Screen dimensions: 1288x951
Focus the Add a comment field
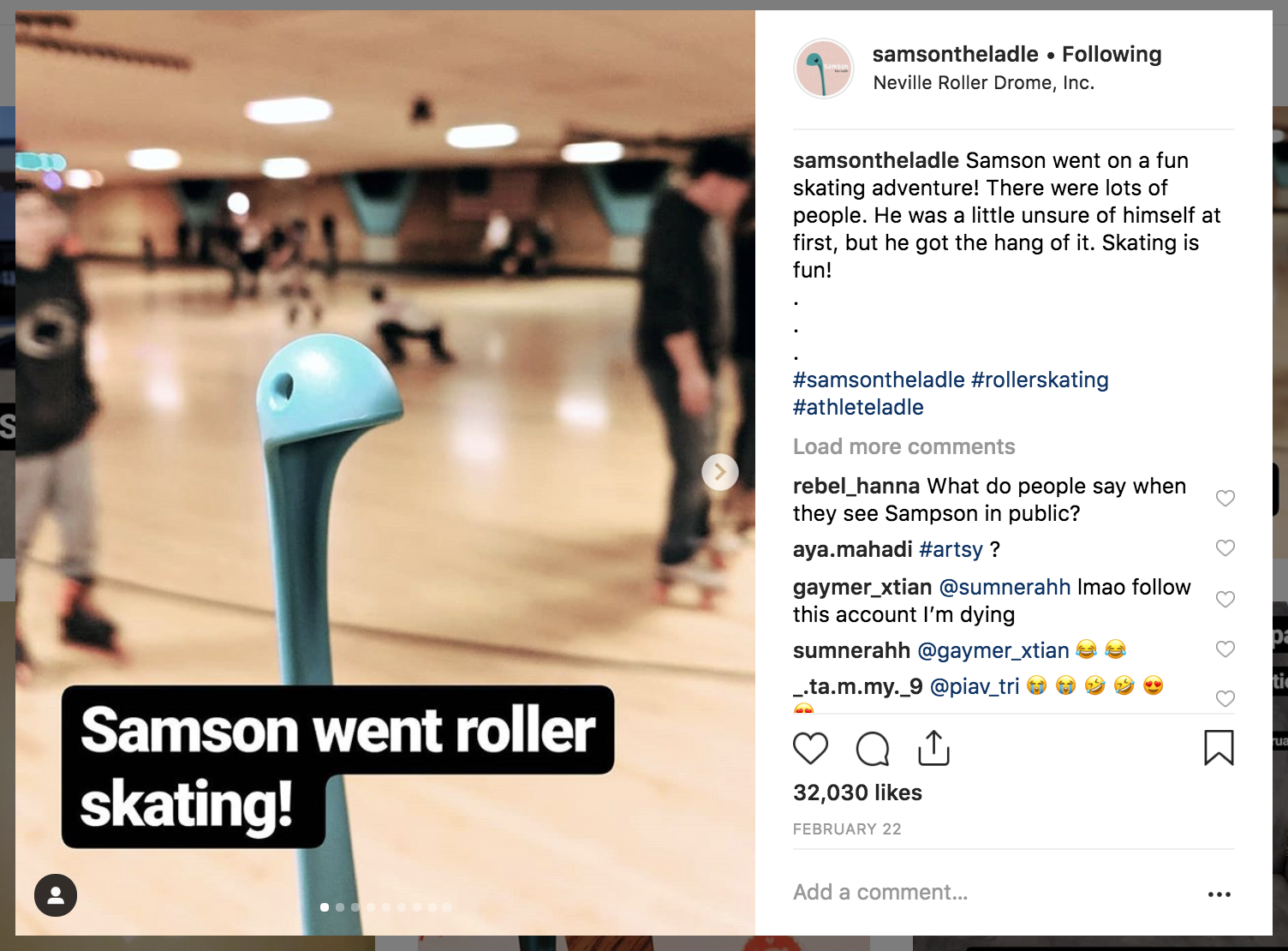[x=993, y=892]
